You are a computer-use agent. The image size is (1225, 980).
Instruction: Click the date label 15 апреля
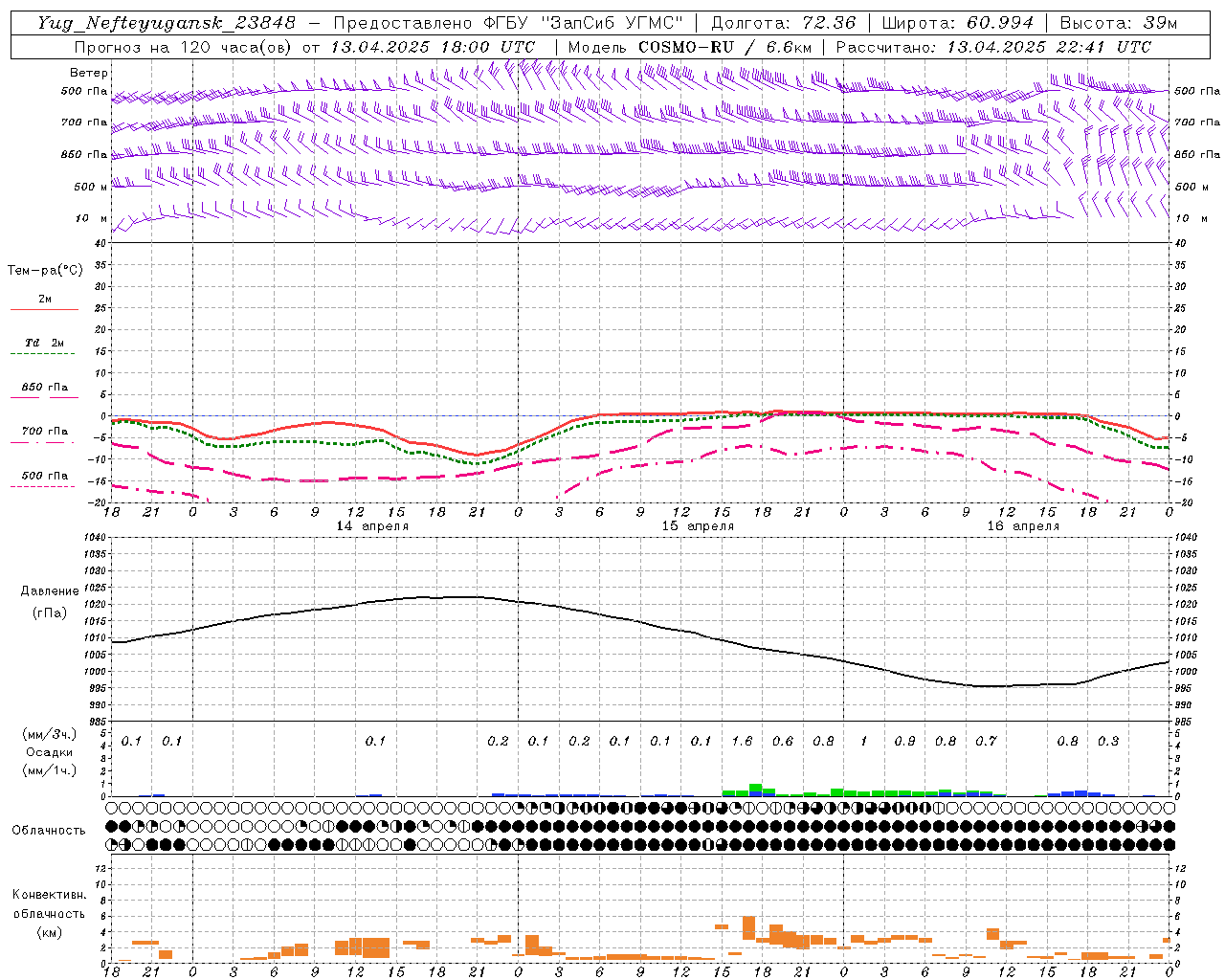pos(698,526)
